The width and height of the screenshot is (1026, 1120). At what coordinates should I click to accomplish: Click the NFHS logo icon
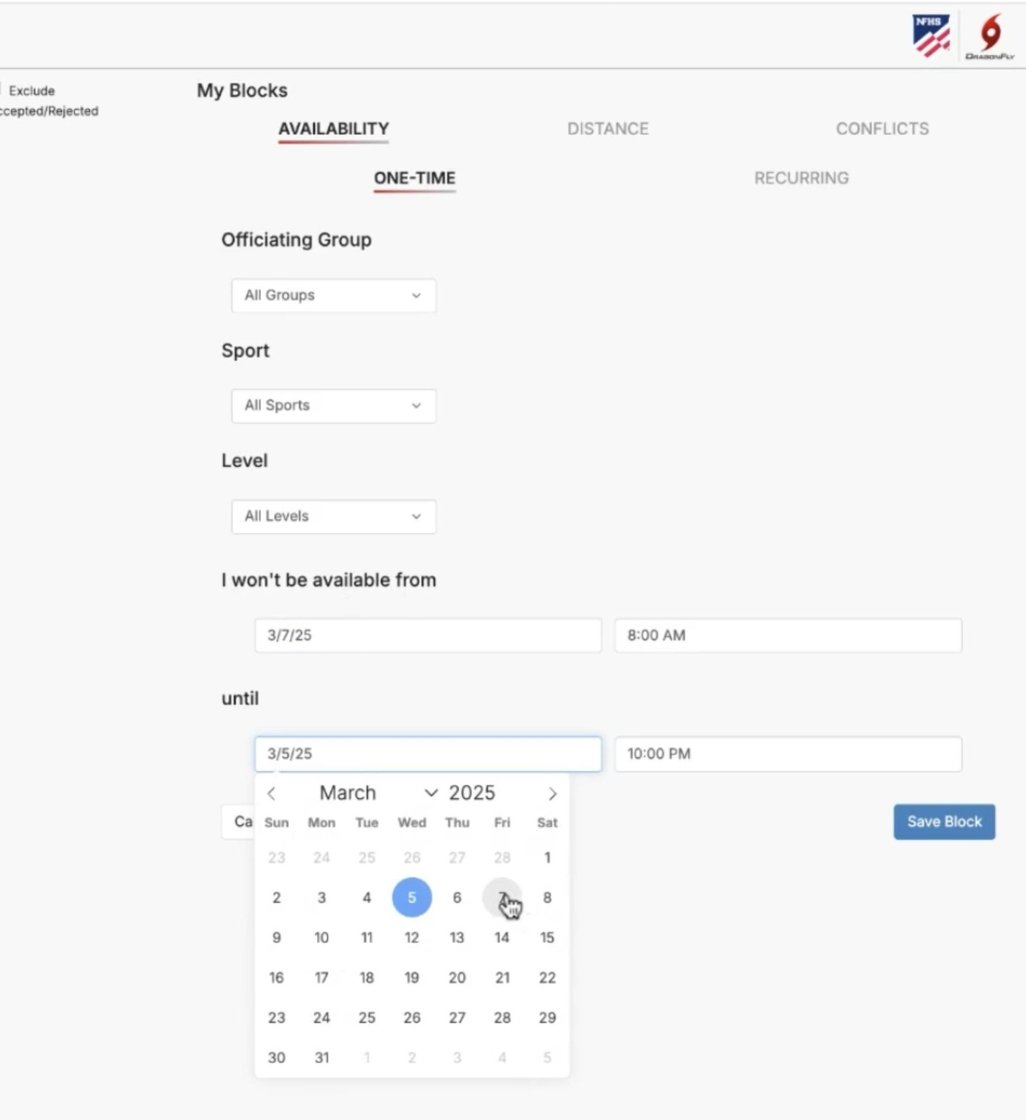point(931,36)
